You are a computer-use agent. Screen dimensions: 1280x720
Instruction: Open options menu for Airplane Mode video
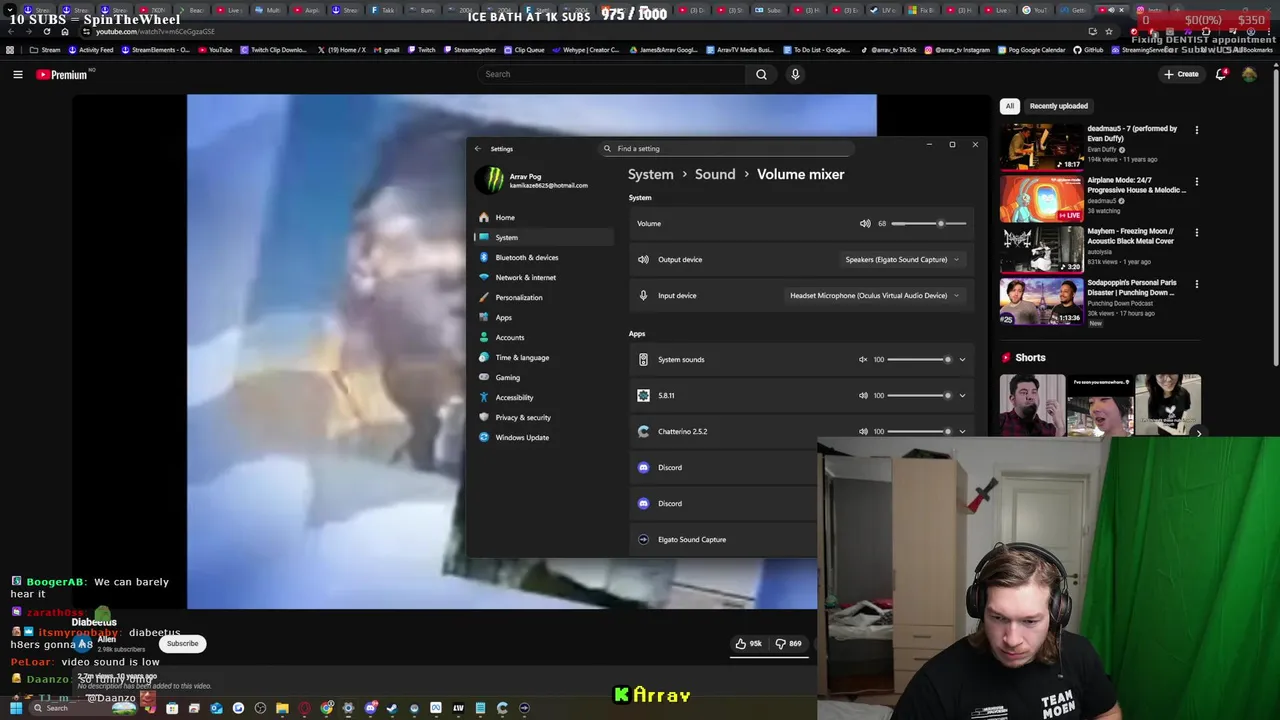click(x=1196, y=182)
